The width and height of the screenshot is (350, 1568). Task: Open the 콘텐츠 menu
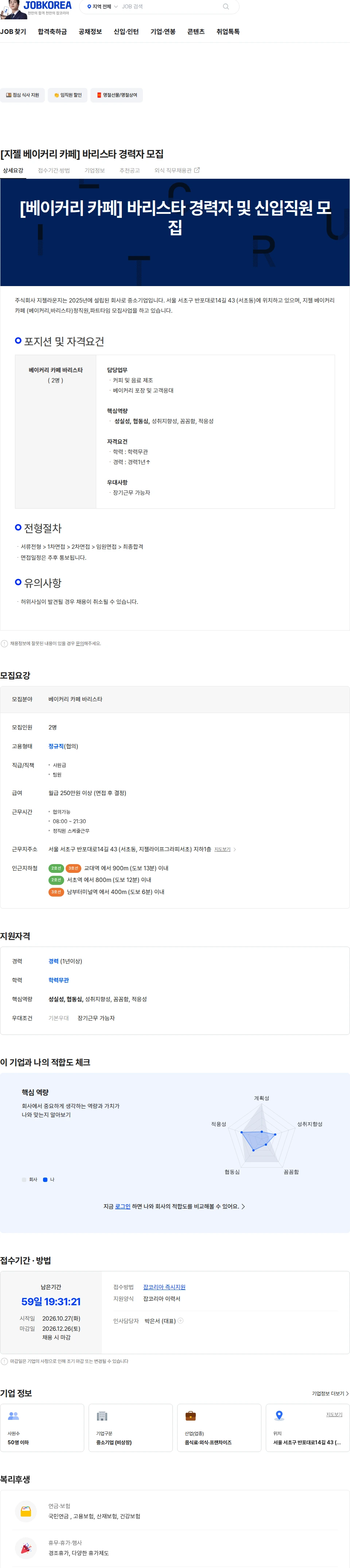coord(196,32)
